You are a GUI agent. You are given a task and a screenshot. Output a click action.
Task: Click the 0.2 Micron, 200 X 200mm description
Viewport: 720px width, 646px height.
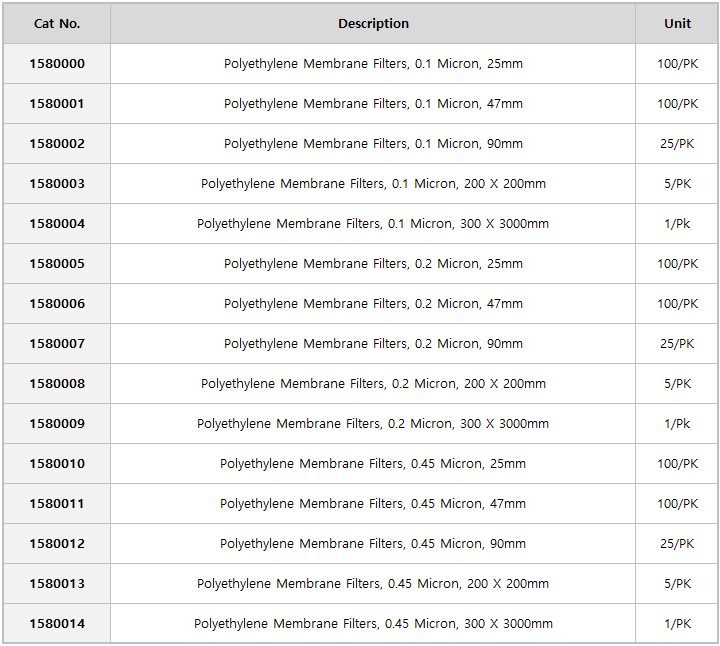[x=373, y=384]
